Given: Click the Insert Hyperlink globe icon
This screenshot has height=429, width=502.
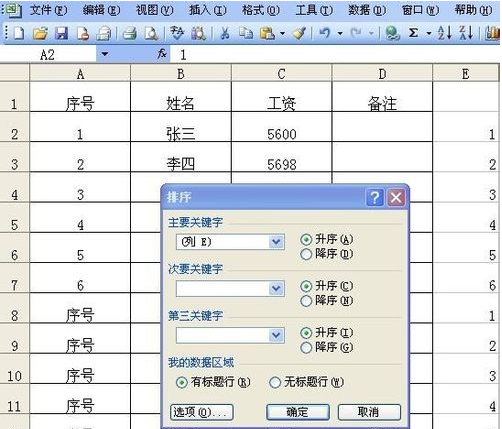Looking at the screenshot, I should pos(392,33).
